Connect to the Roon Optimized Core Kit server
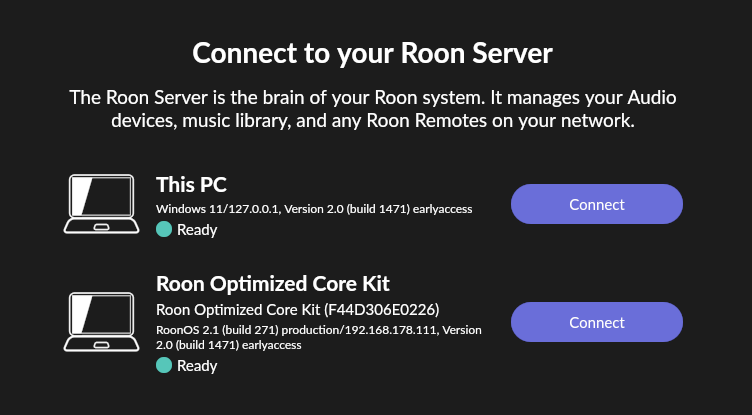Viewport: 752px width, 415px height. [597, 322]
